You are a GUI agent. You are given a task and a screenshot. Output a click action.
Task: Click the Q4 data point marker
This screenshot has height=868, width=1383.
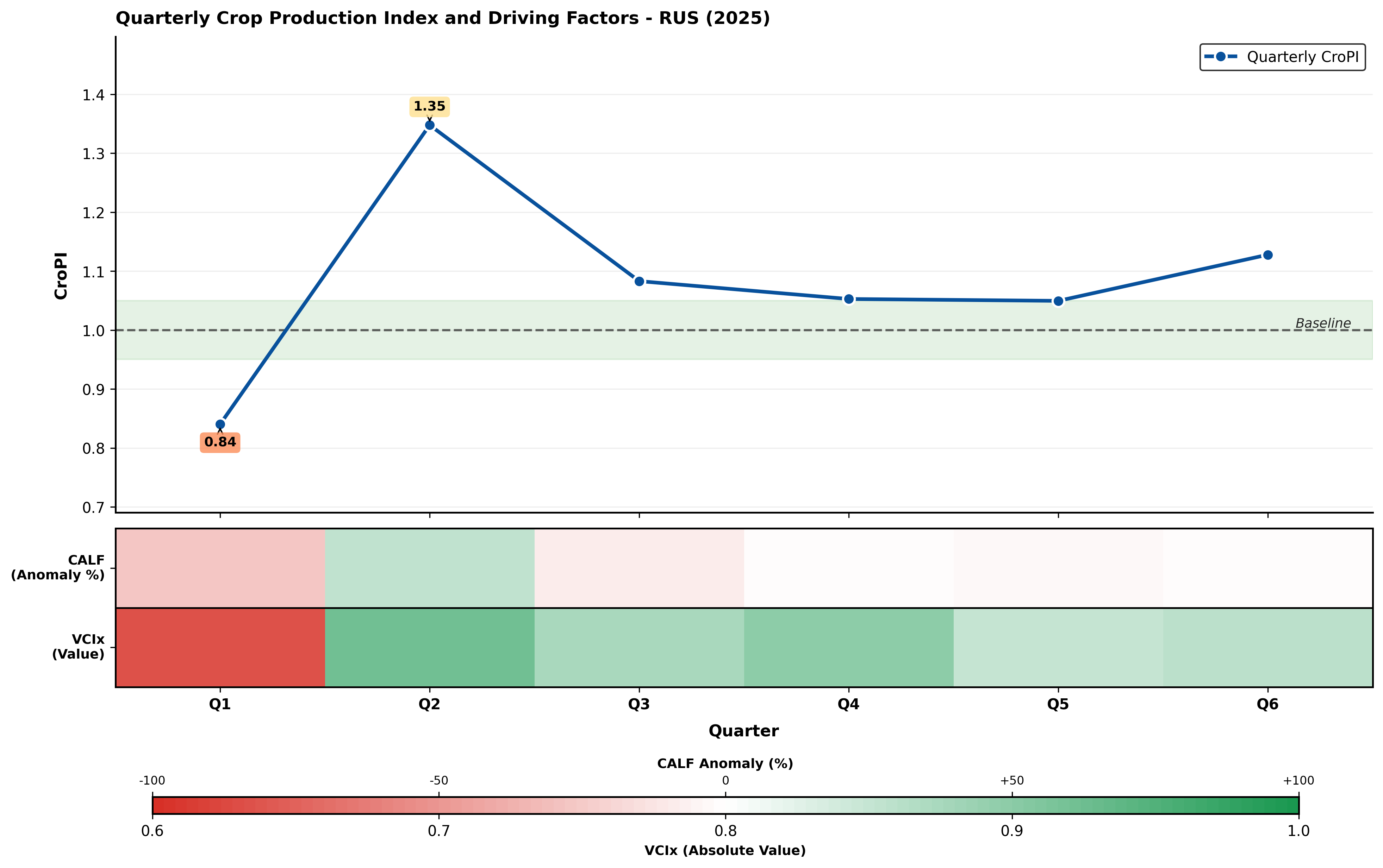click(849, 299)
